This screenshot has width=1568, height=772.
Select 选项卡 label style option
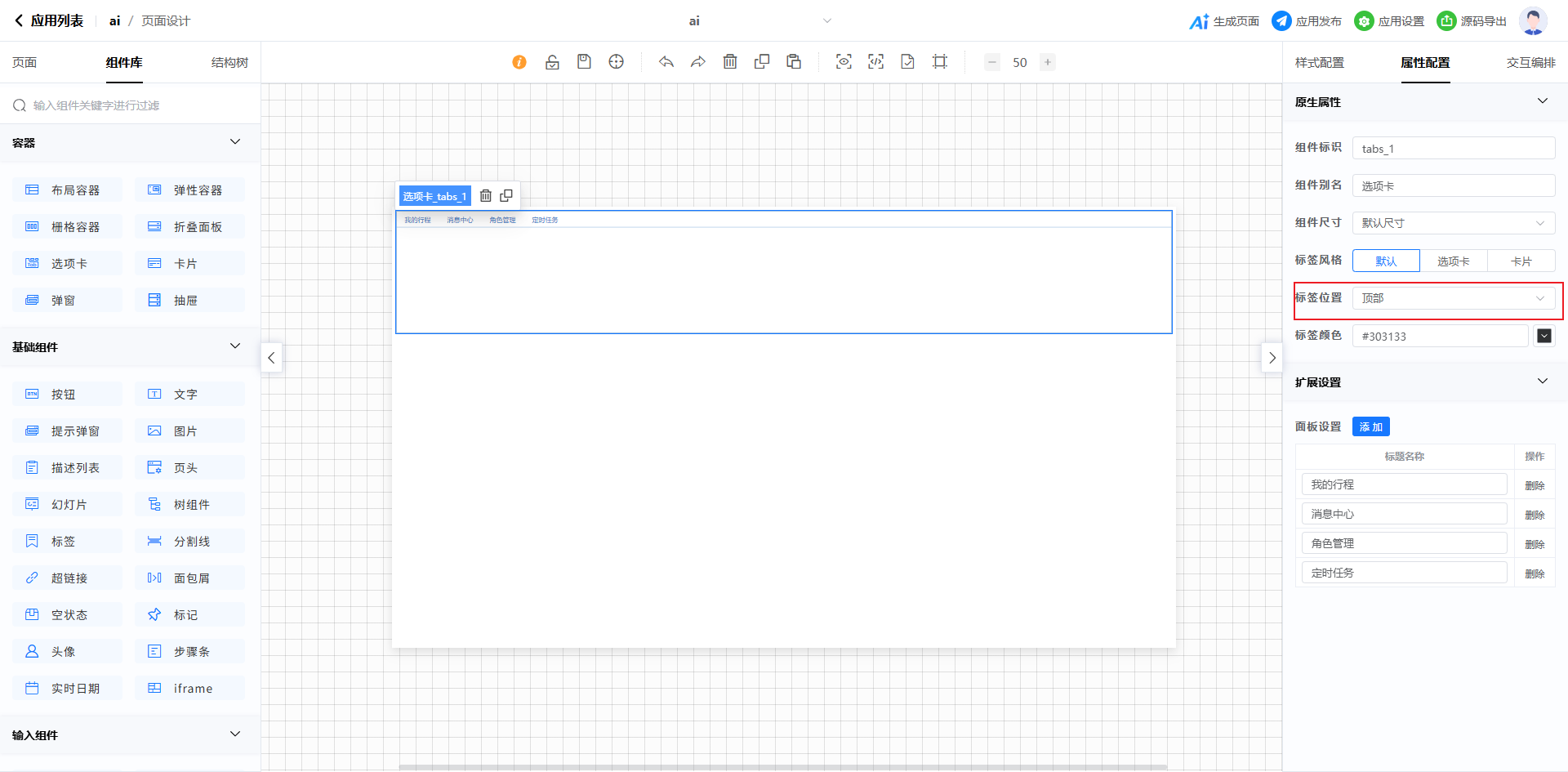[1453, 261]
